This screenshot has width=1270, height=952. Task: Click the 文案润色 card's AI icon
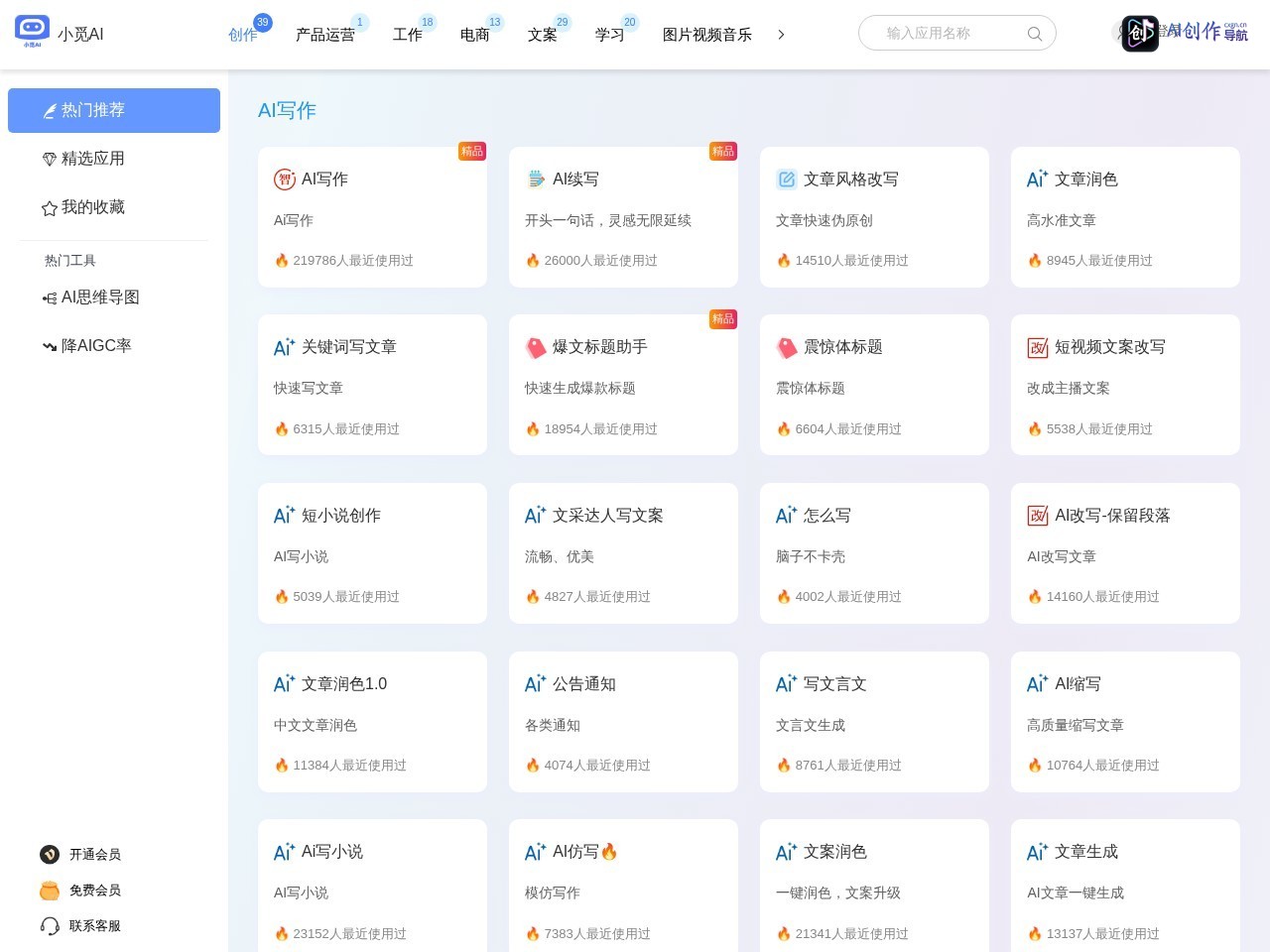point(787,852)
